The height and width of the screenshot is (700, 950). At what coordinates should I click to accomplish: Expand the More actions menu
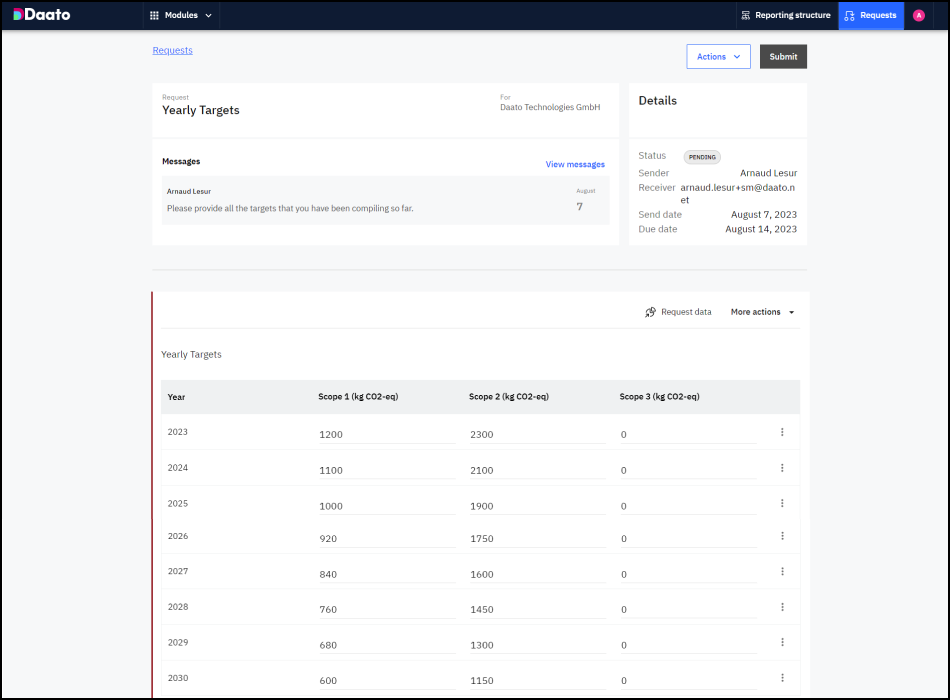coord(762,312)
